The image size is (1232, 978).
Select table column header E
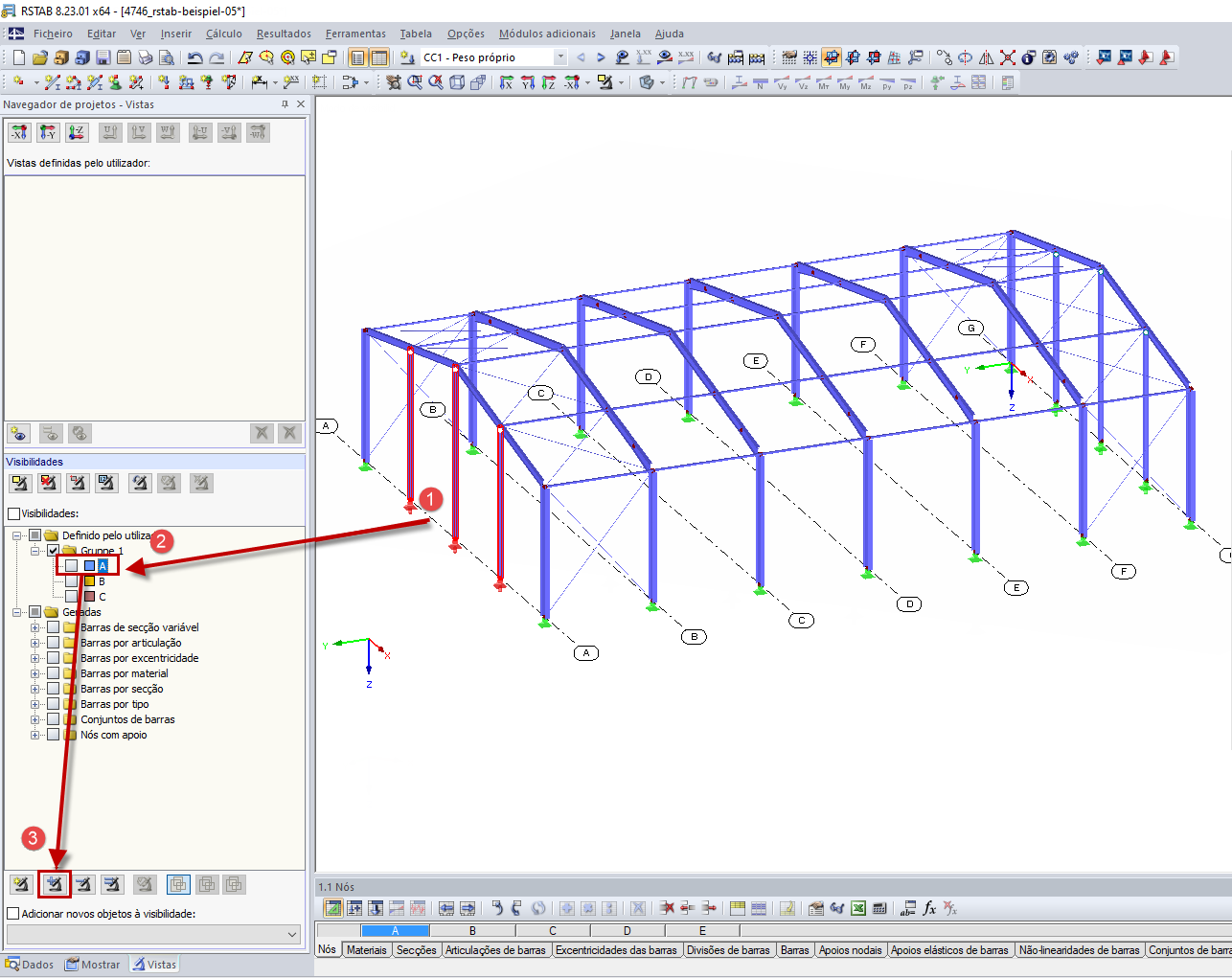click(702, 930)
